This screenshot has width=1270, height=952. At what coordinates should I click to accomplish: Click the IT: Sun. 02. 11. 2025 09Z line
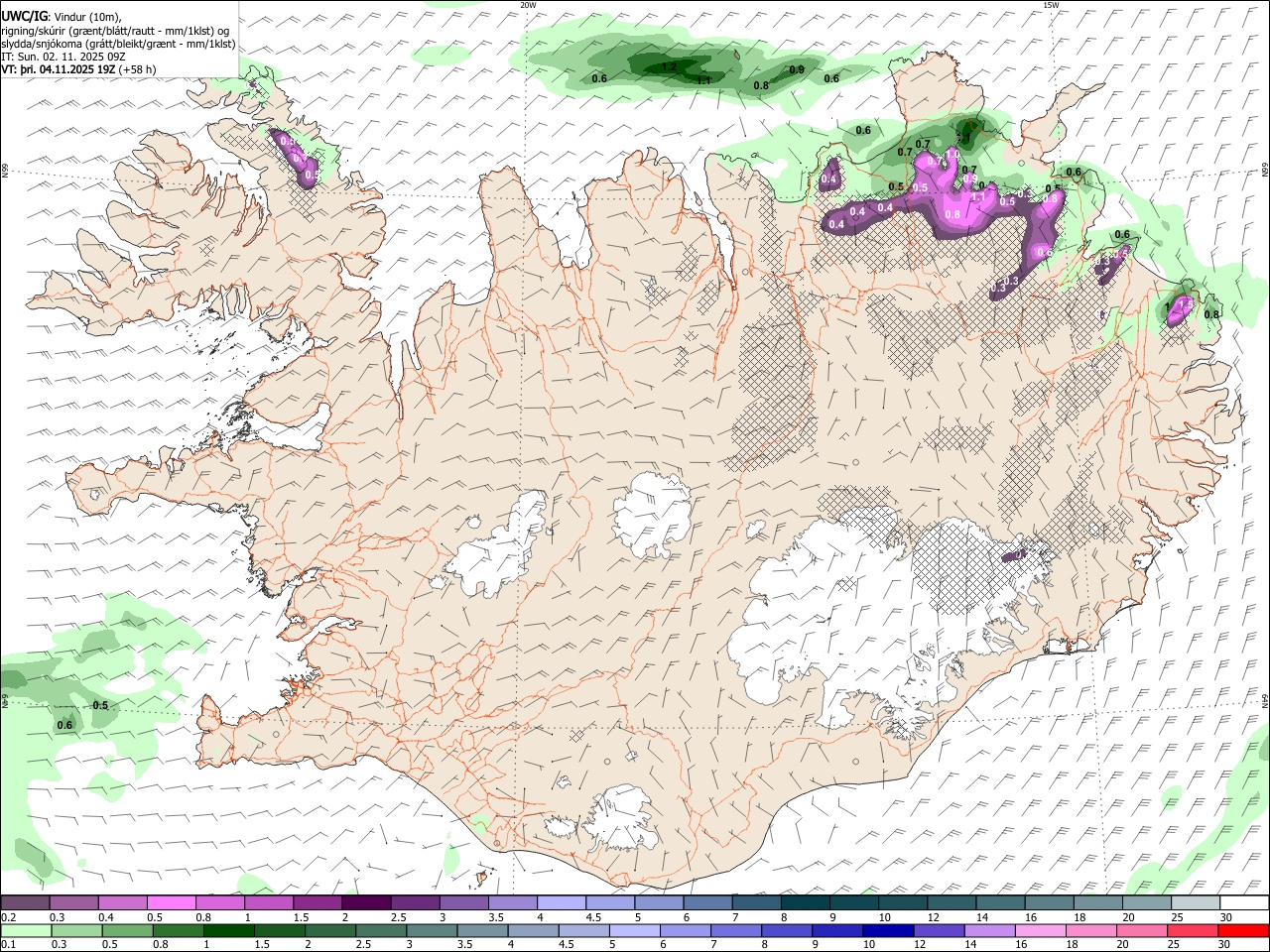tap(63, 57)
